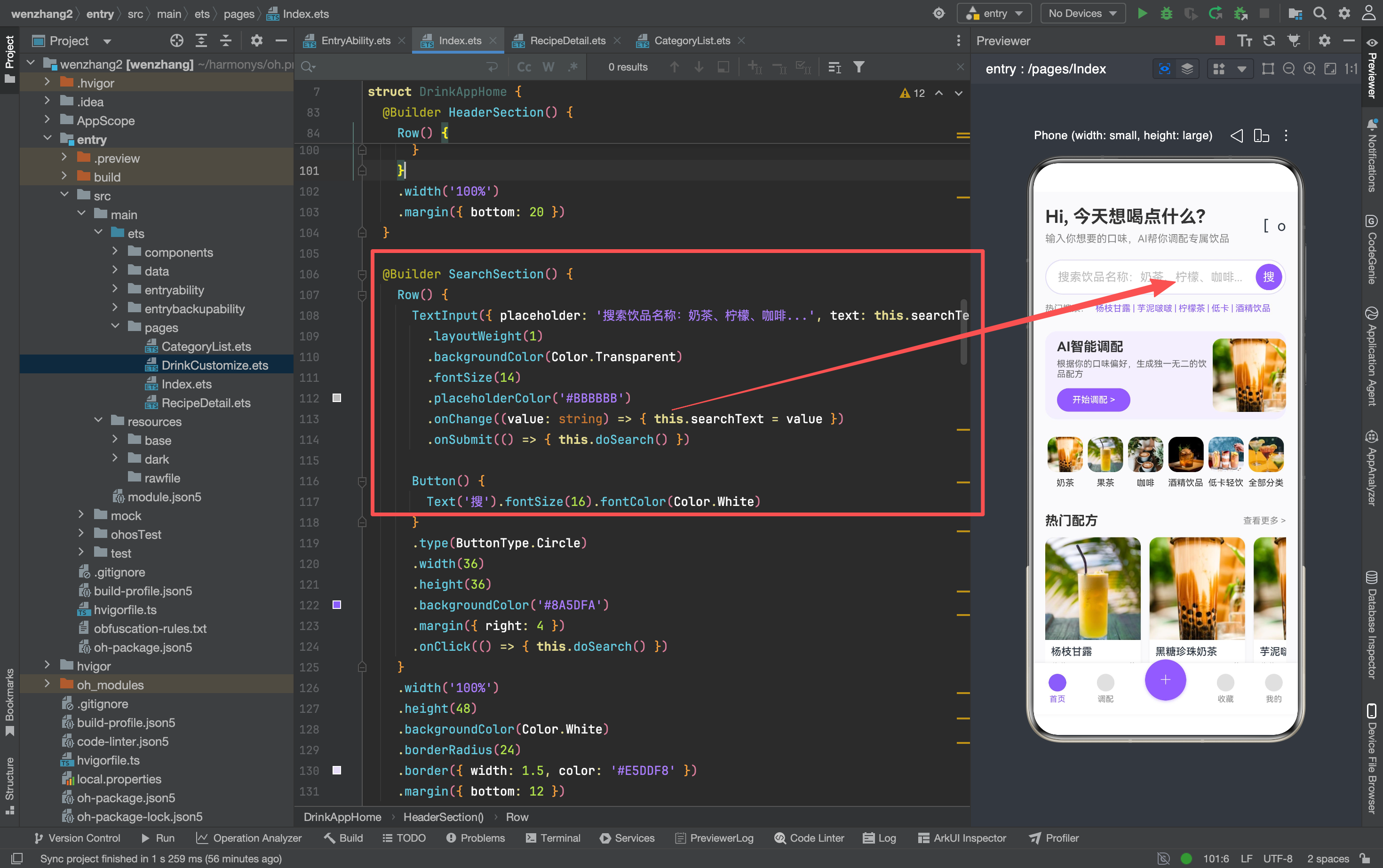The image size is (1383, 868).
Task: Collapse the entry module folder
Action: (x=47, y=139)
